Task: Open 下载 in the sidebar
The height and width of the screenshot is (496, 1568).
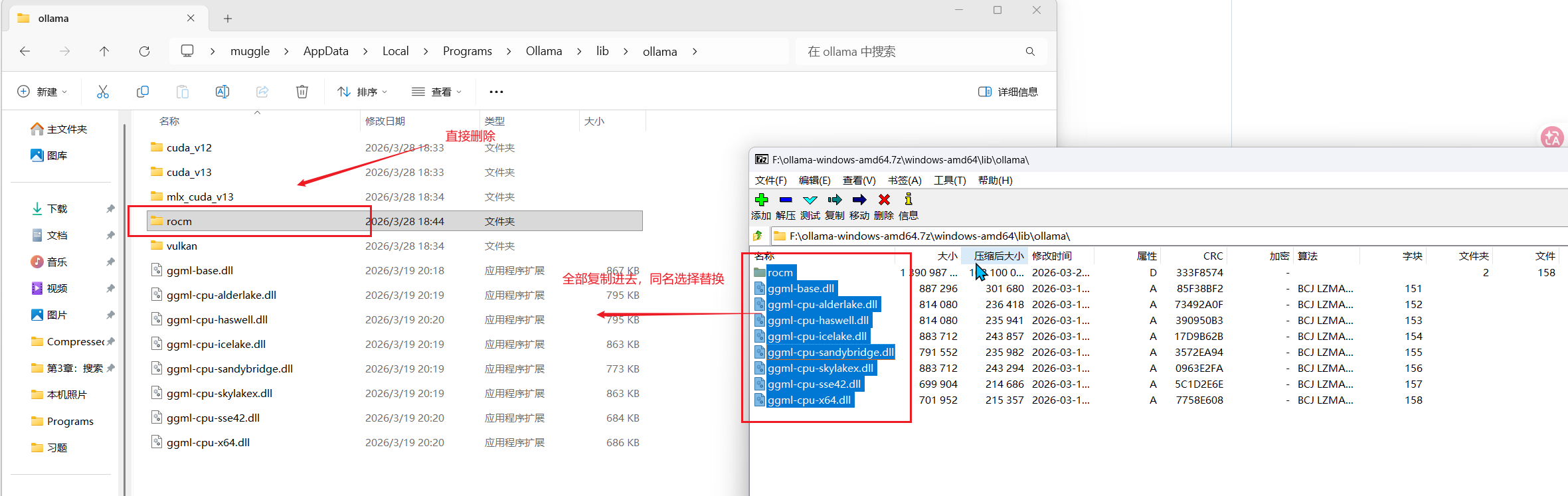Action: [x=50, y=208]
